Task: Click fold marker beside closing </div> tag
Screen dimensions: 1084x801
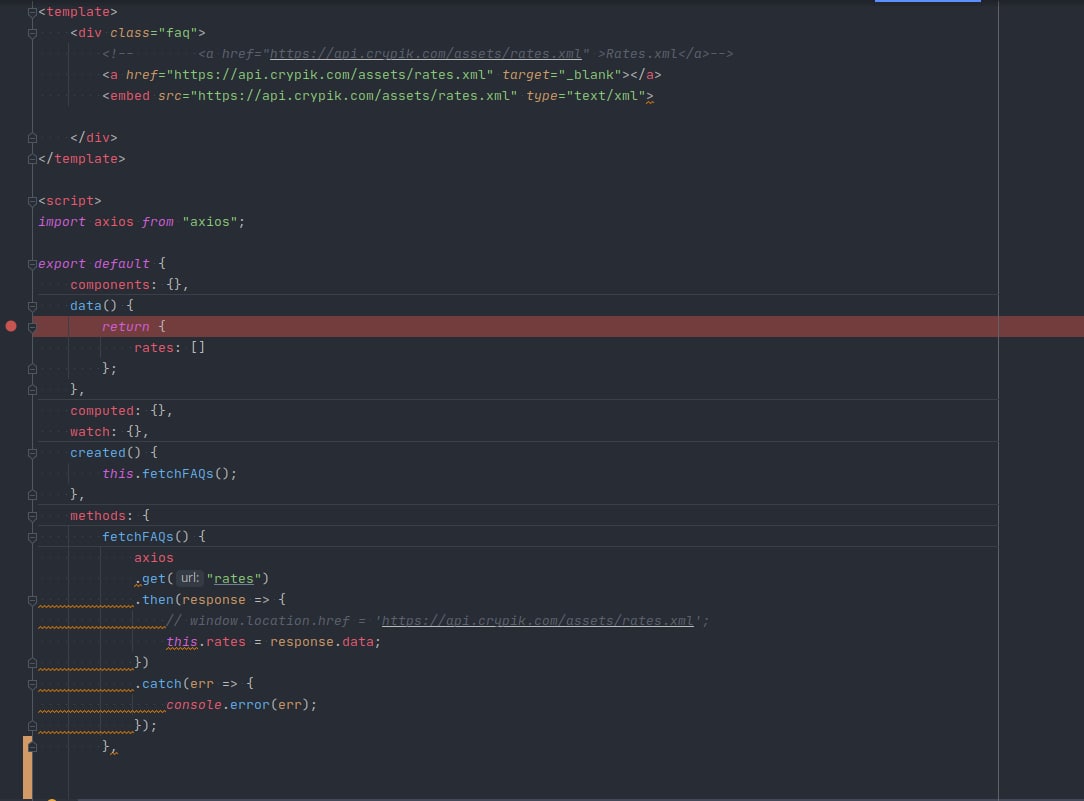Action: (32, 138)
